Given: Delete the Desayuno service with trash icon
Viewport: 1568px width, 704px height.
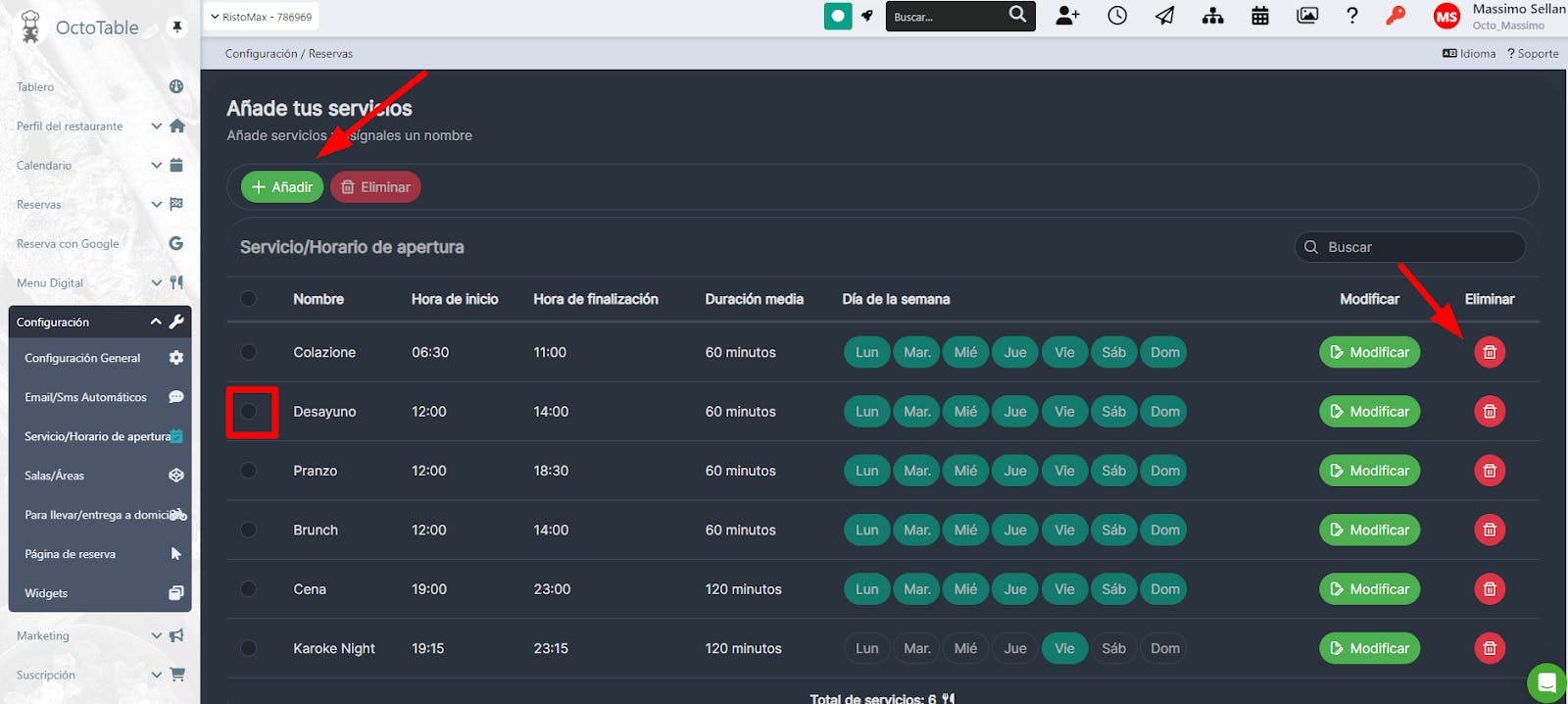Looking at the screenshot, I should point(1490,412).
